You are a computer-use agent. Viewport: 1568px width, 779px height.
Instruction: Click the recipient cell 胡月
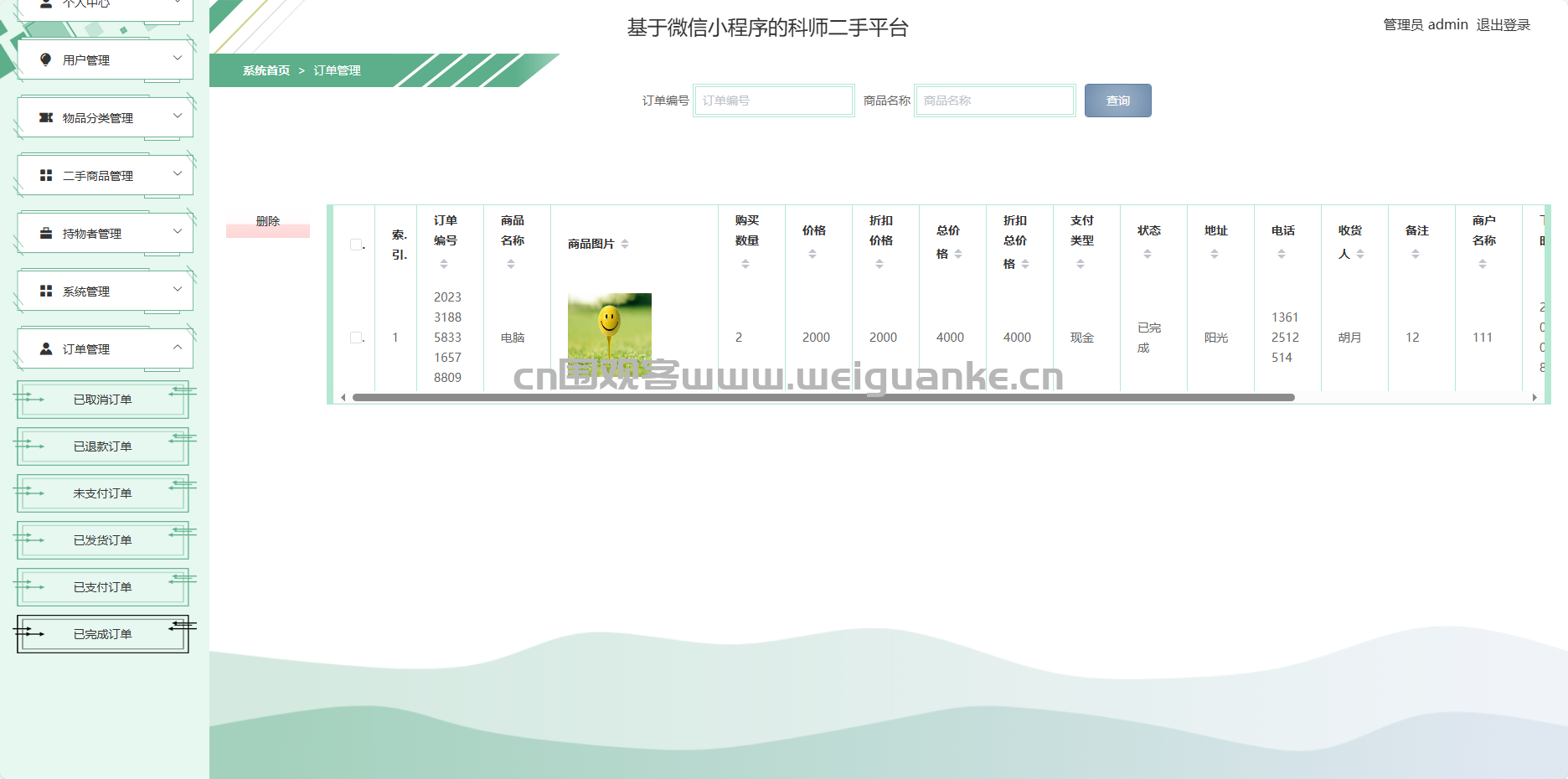point(1350,338)
